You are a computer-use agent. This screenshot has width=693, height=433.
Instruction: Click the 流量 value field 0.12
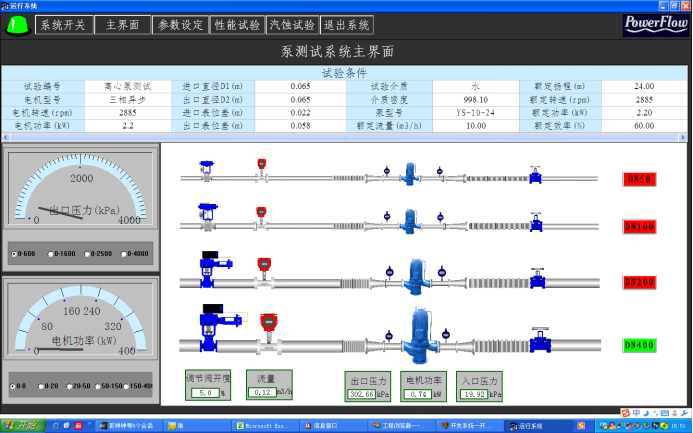tap(263, 392)
